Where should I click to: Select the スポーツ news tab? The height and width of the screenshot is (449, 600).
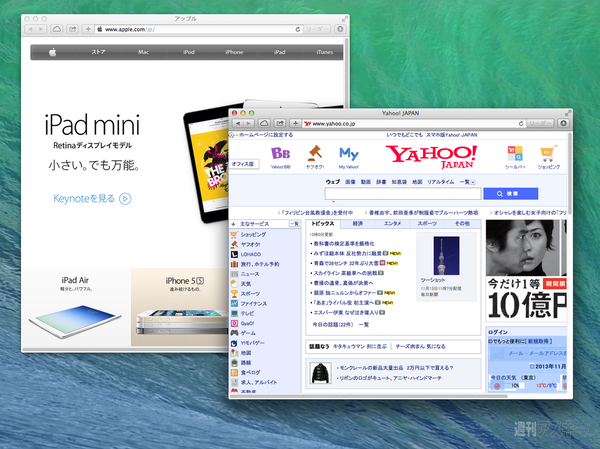pos(427,224)
